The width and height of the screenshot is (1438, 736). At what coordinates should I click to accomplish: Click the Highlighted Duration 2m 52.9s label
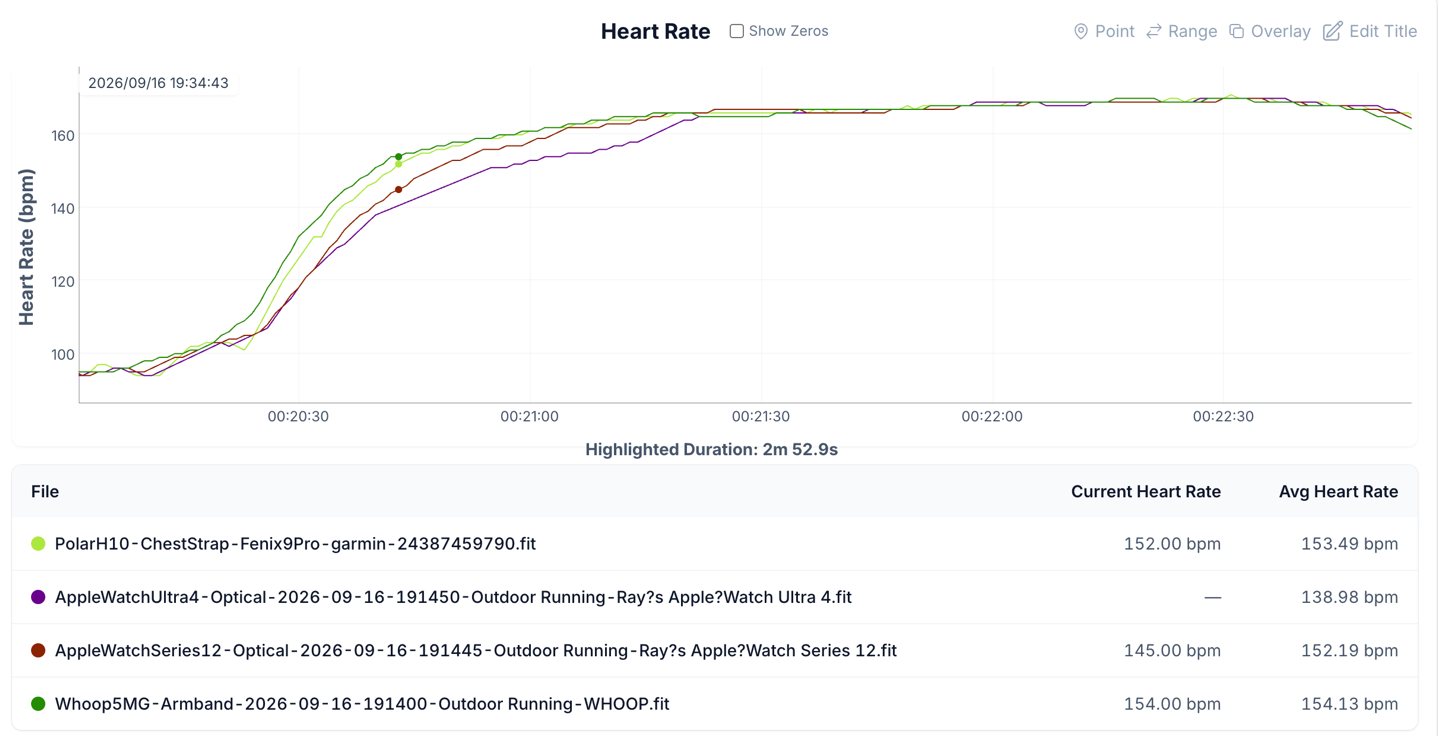tap(711, 449)
